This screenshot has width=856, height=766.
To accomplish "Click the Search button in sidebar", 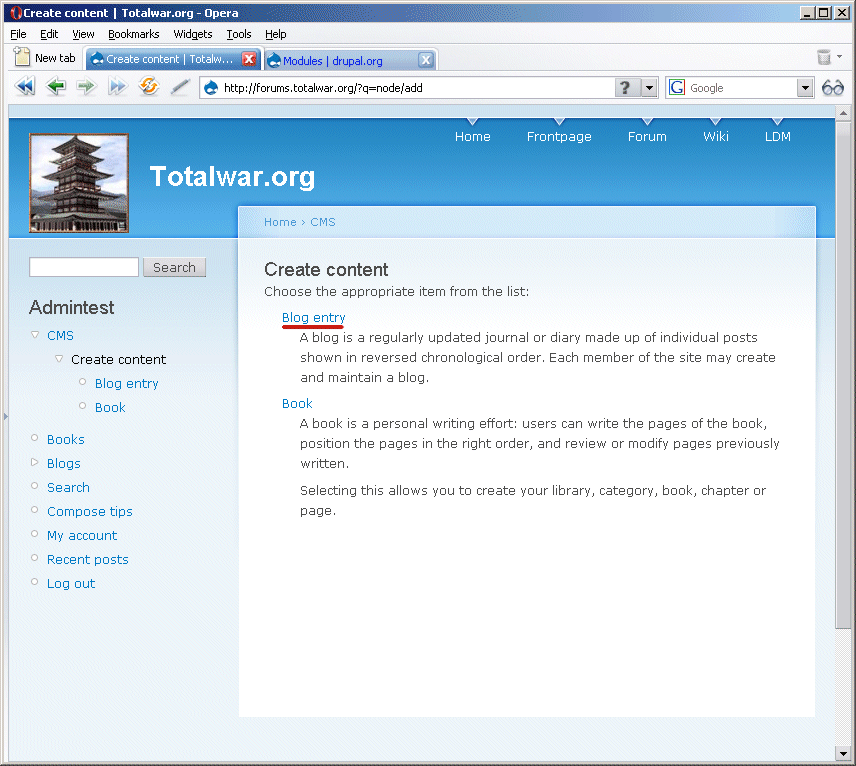I will 174,267.
